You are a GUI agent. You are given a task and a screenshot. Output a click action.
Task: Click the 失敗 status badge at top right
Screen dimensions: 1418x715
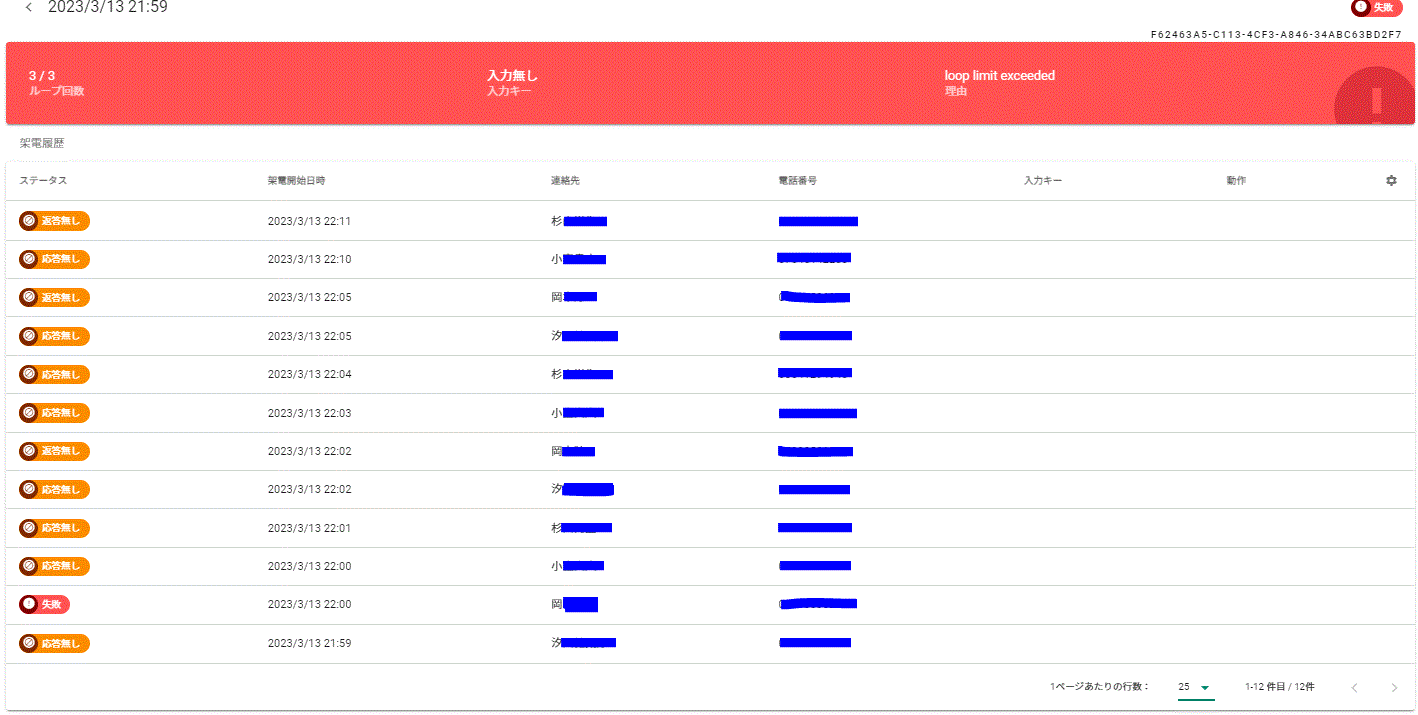point(1376,7)
